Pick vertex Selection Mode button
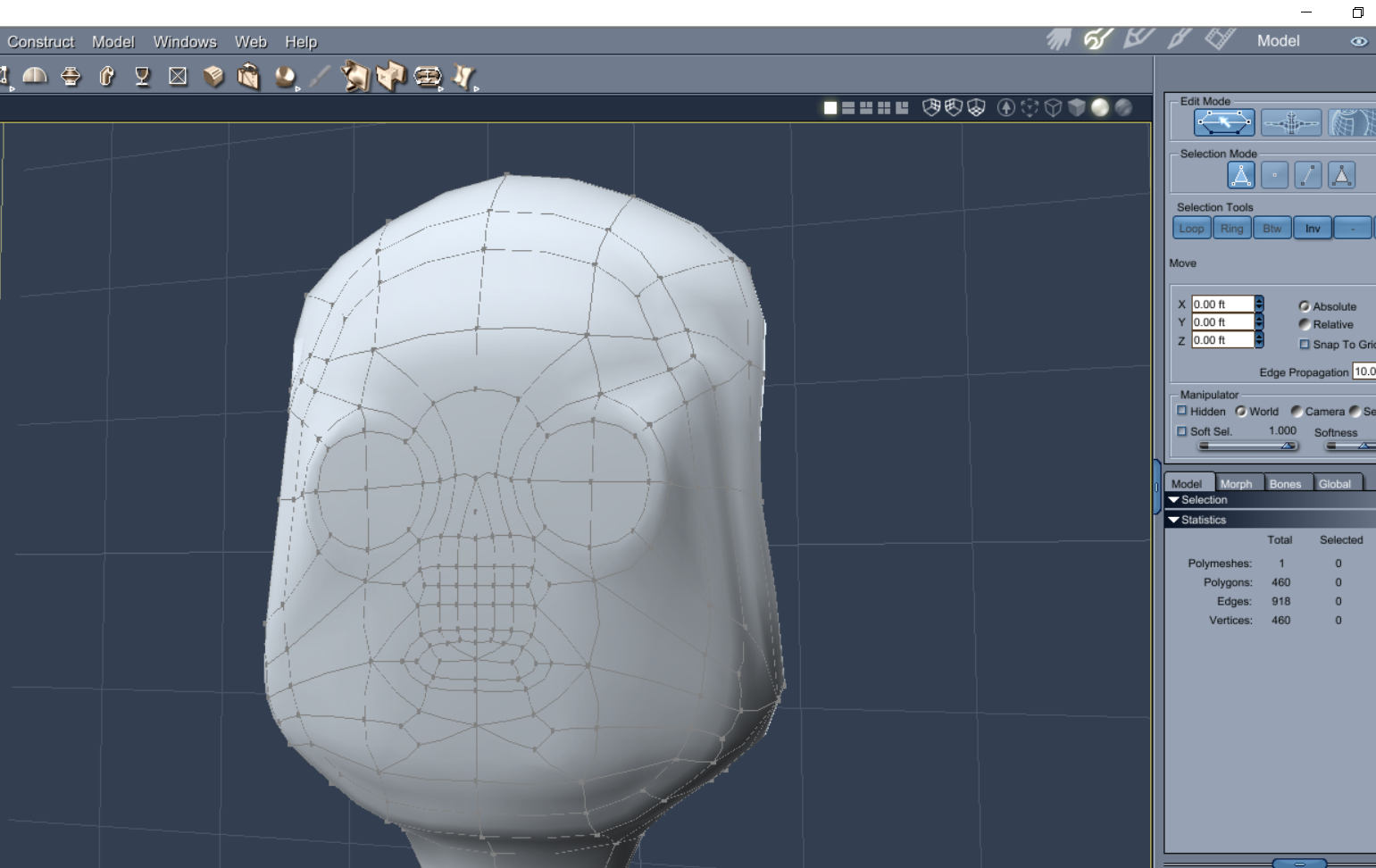 [1274, 175]
